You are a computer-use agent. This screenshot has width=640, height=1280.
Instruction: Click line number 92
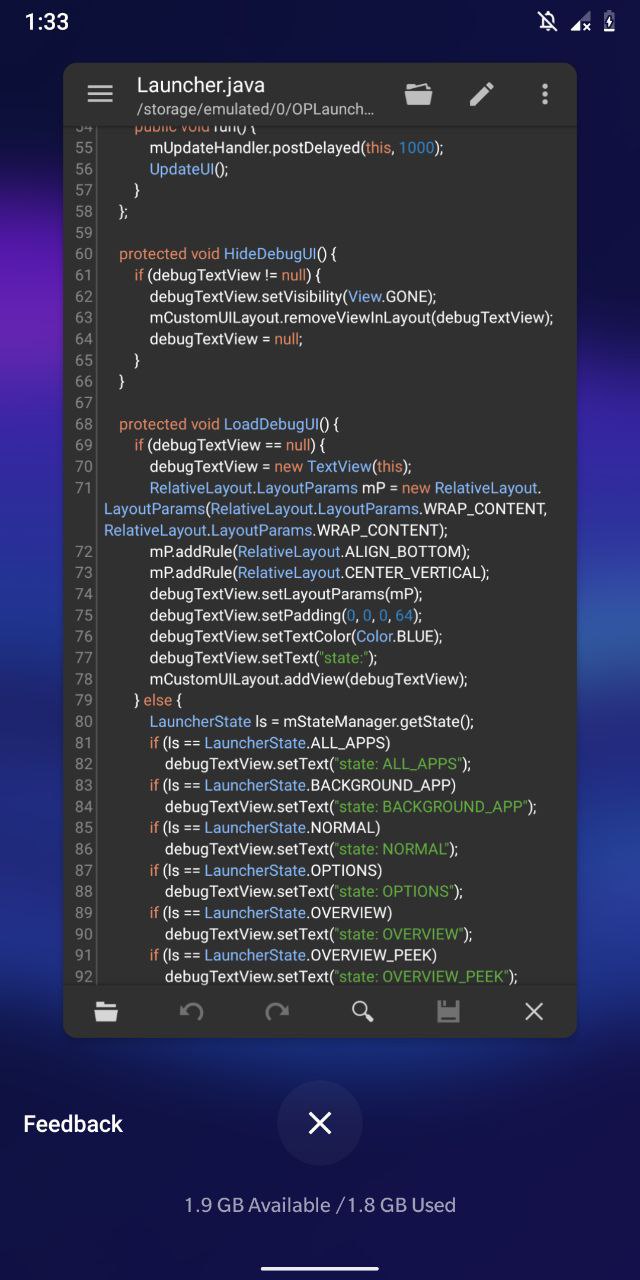click(83, 976)
